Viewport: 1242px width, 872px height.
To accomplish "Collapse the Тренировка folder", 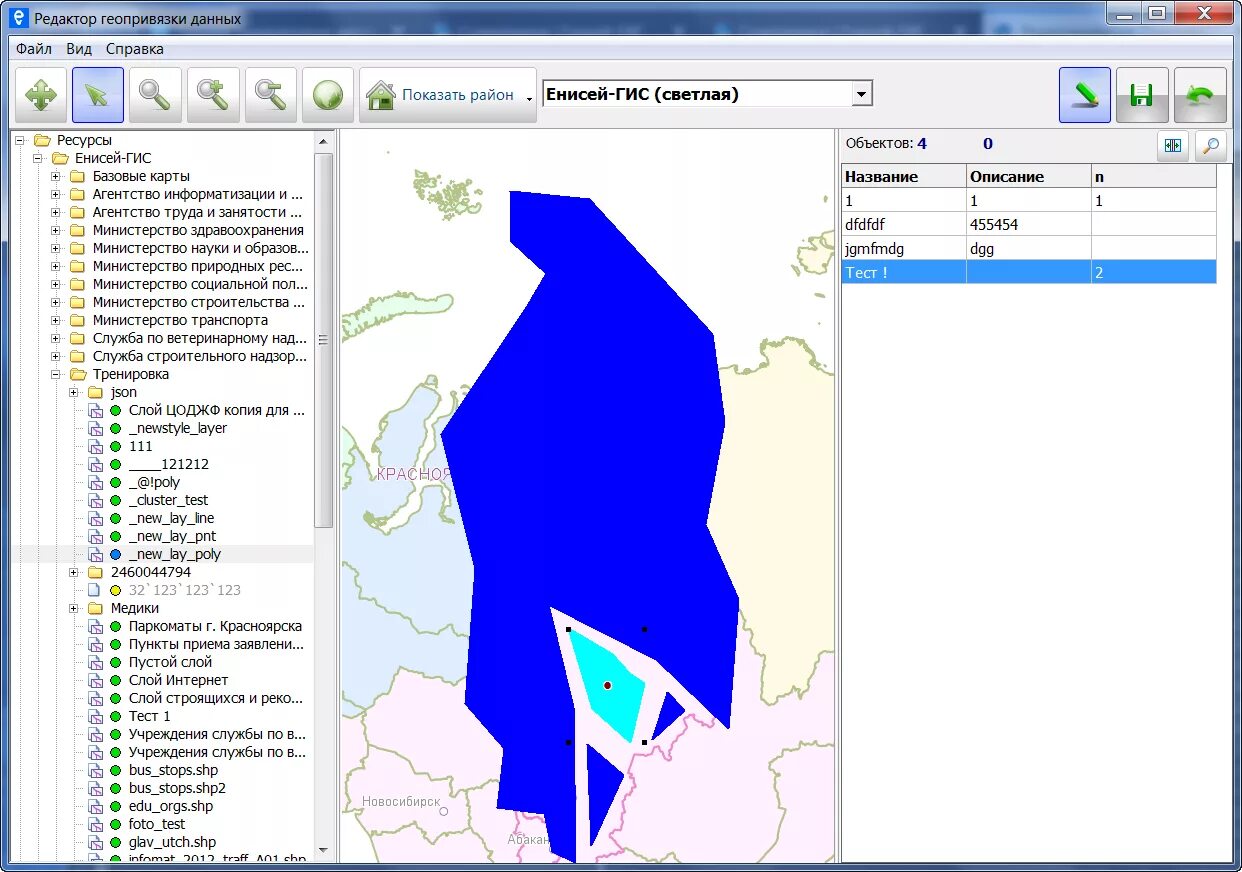I will click(x=56, y=374).
